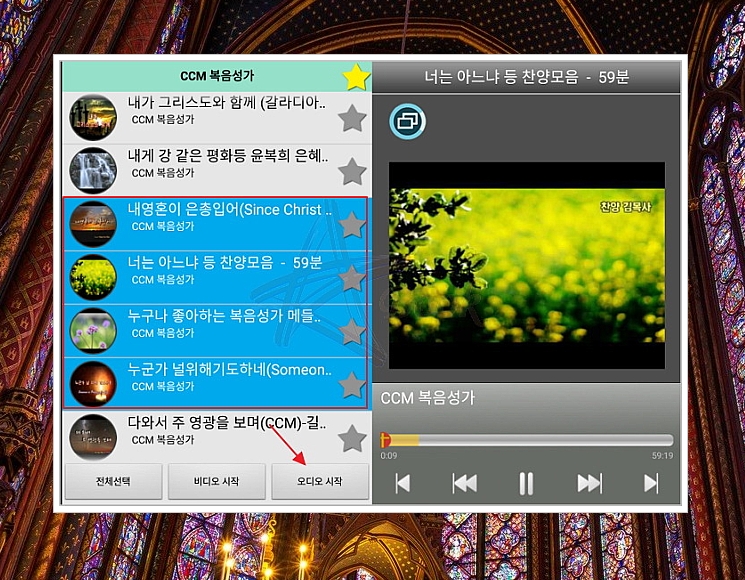The width and height of the screenshot is (745, 580).
Task: Open candle thumbnail of 누군가 널위해기도하네
Action: [93, 384]
